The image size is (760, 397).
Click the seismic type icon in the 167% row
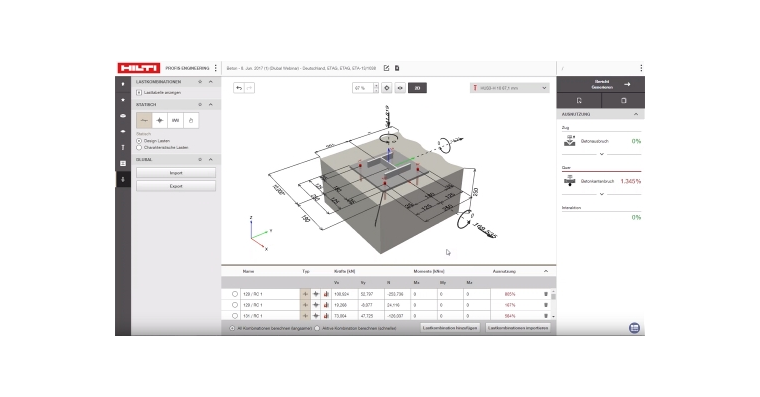[316, 305]
